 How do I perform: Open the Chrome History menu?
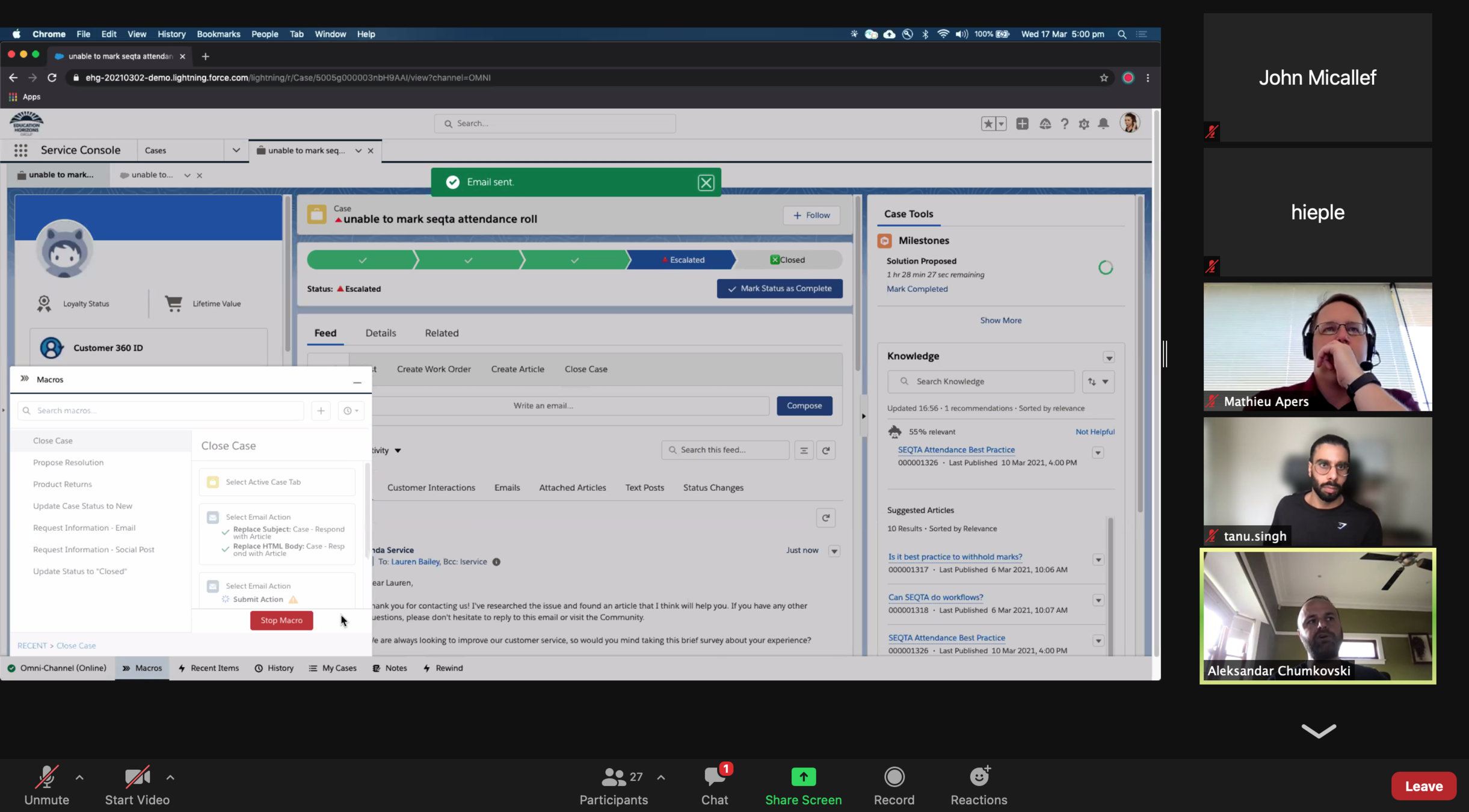[171, 34]
